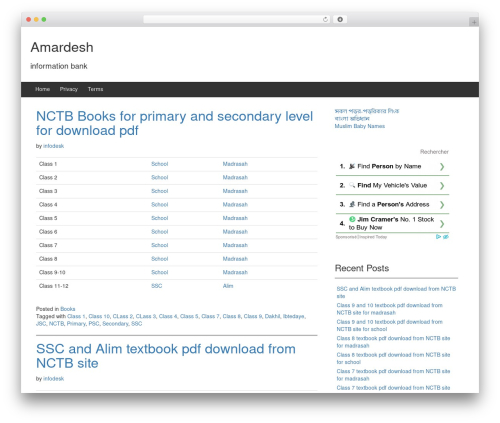
Task: Click chevron arrow for Find a Person's Address
Action: (442, 204)
